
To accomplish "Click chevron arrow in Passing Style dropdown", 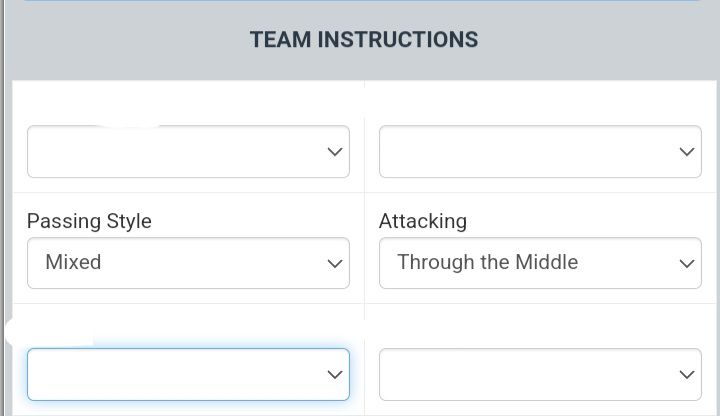I will (x=335, y=264).
